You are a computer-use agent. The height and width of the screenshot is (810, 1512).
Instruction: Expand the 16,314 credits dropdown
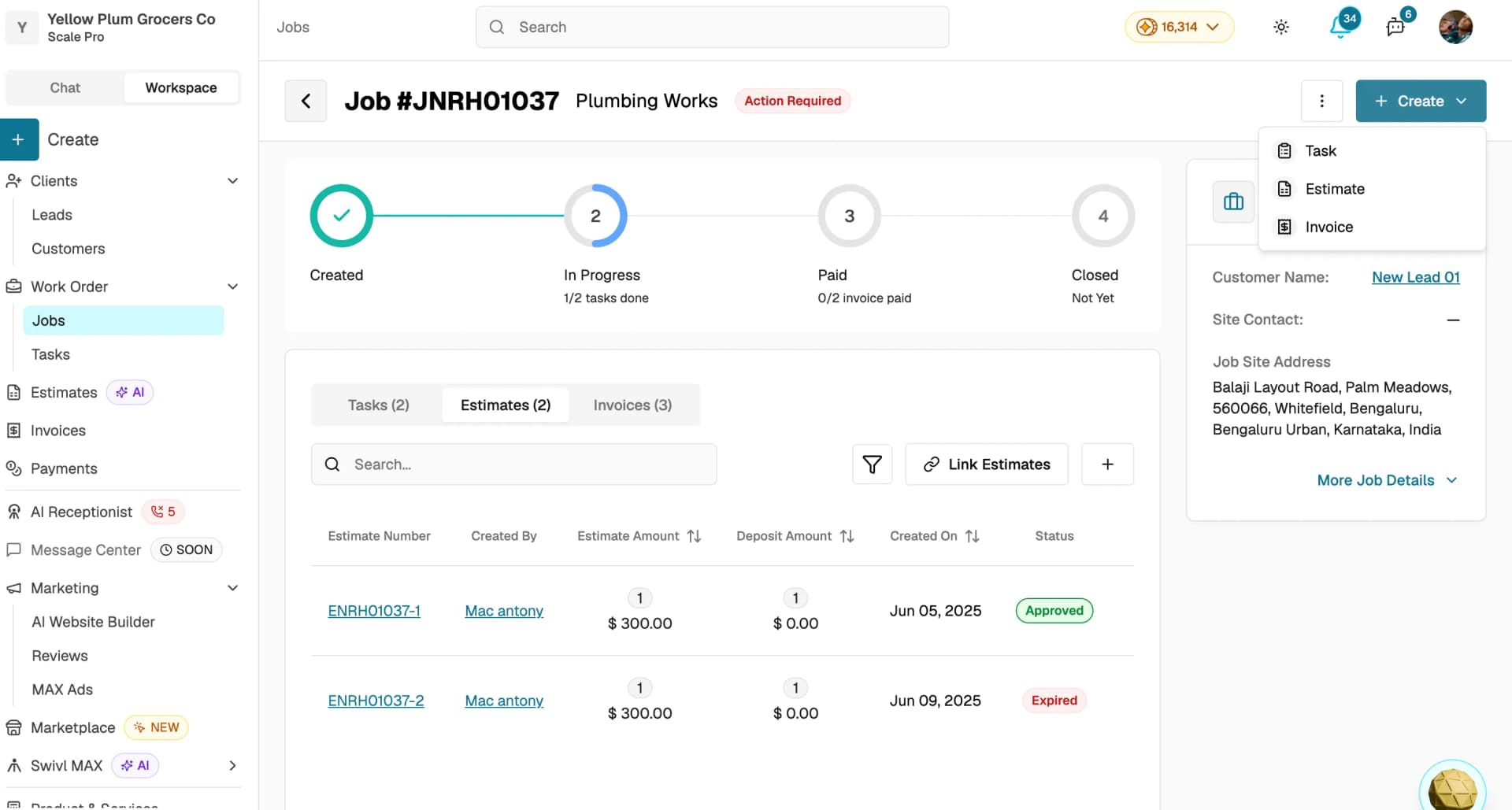pyautogui.click(x=1179, y=27)
